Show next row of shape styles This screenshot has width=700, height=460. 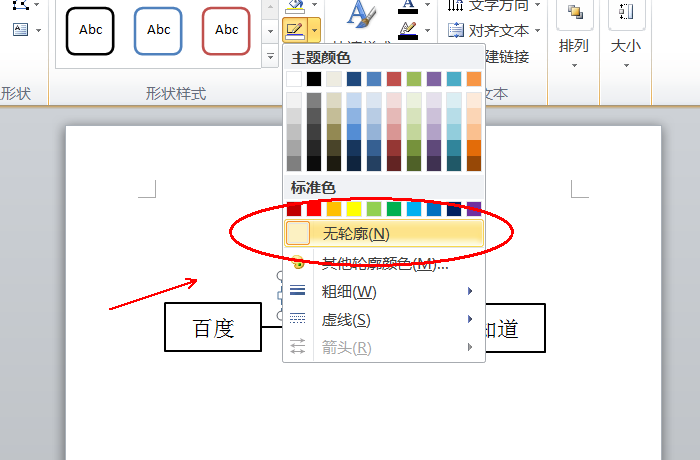pyautogui.click(x=270, y=31)
